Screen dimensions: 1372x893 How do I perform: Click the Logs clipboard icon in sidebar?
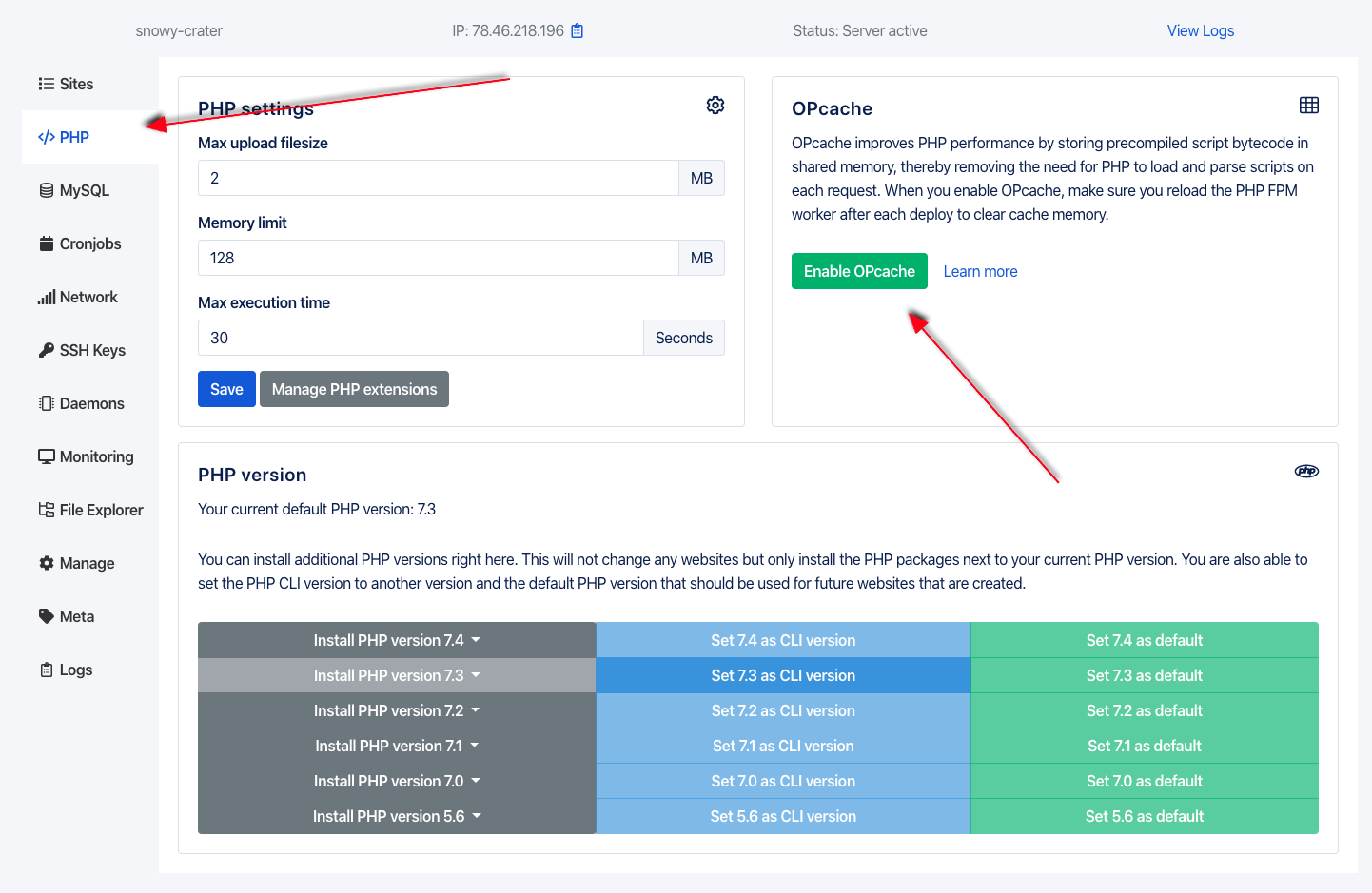pos(46,670)
